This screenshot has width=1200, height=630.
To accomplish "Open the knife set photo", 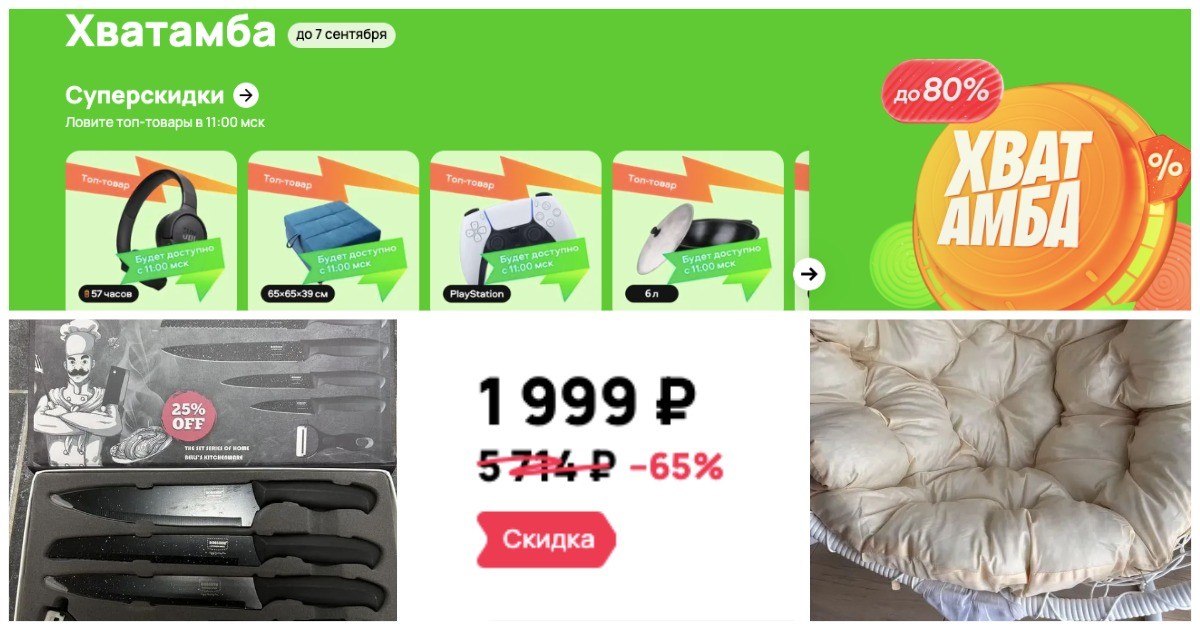I will [203, 470].
